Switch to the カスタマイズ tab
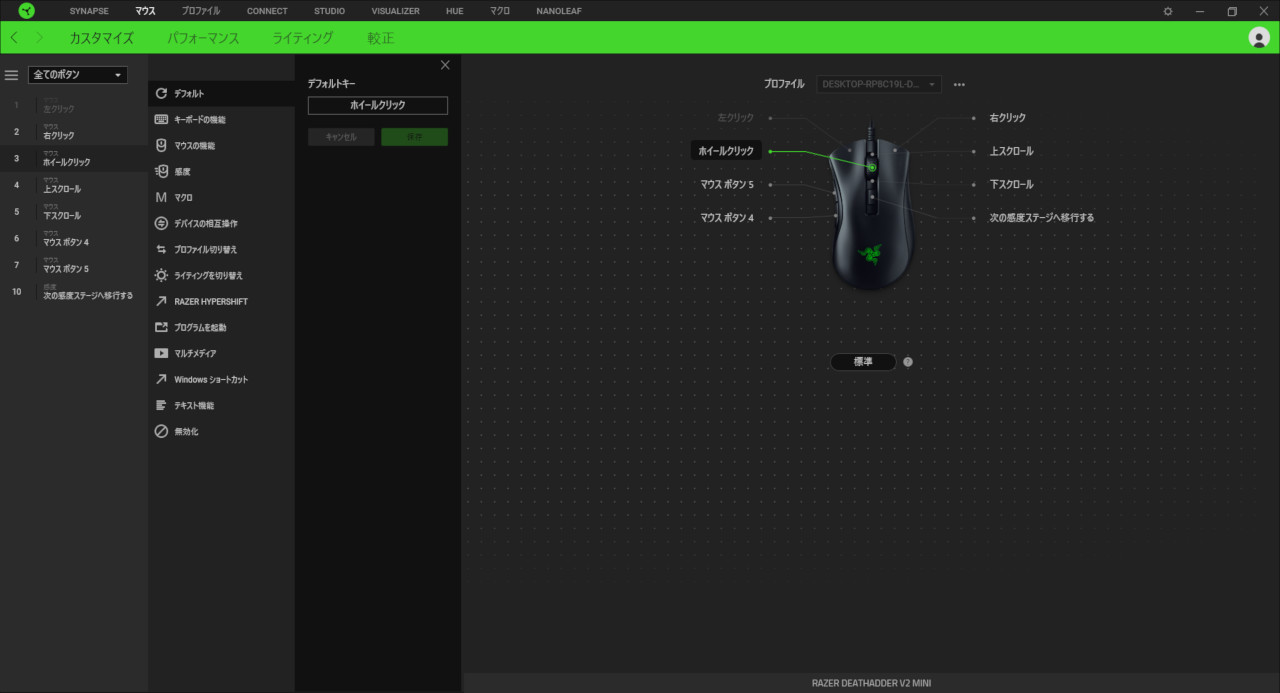The height and width of the screenshot is (693, 1280). click(101, 38)
